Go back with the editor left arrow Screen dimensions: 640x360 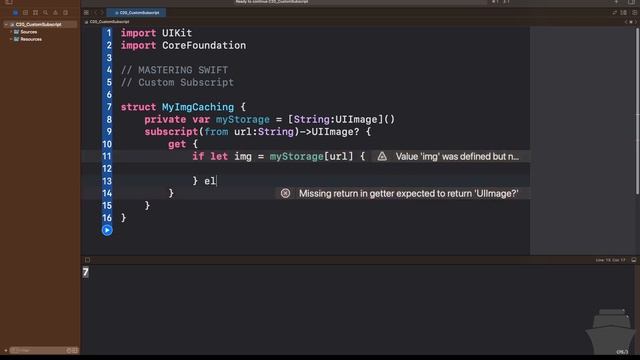point(96,13)
